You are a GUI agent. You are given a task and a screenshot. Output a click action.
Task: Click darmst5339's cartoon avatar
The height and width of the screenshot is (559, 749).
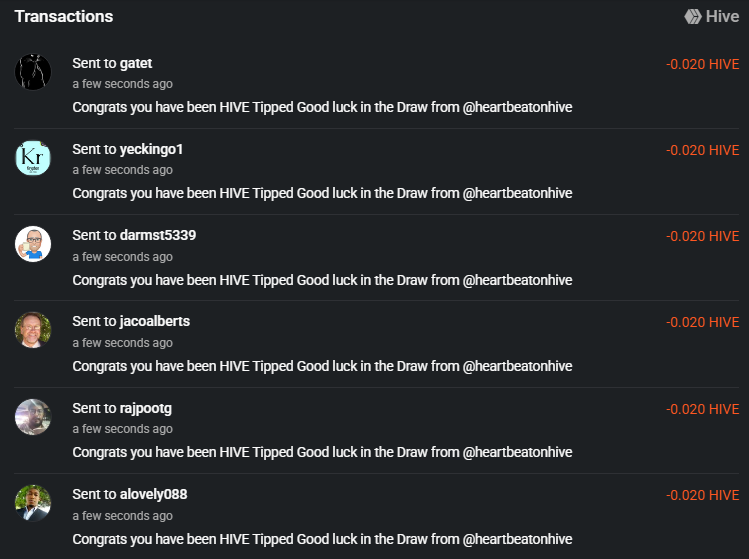(x=33, y=244)
